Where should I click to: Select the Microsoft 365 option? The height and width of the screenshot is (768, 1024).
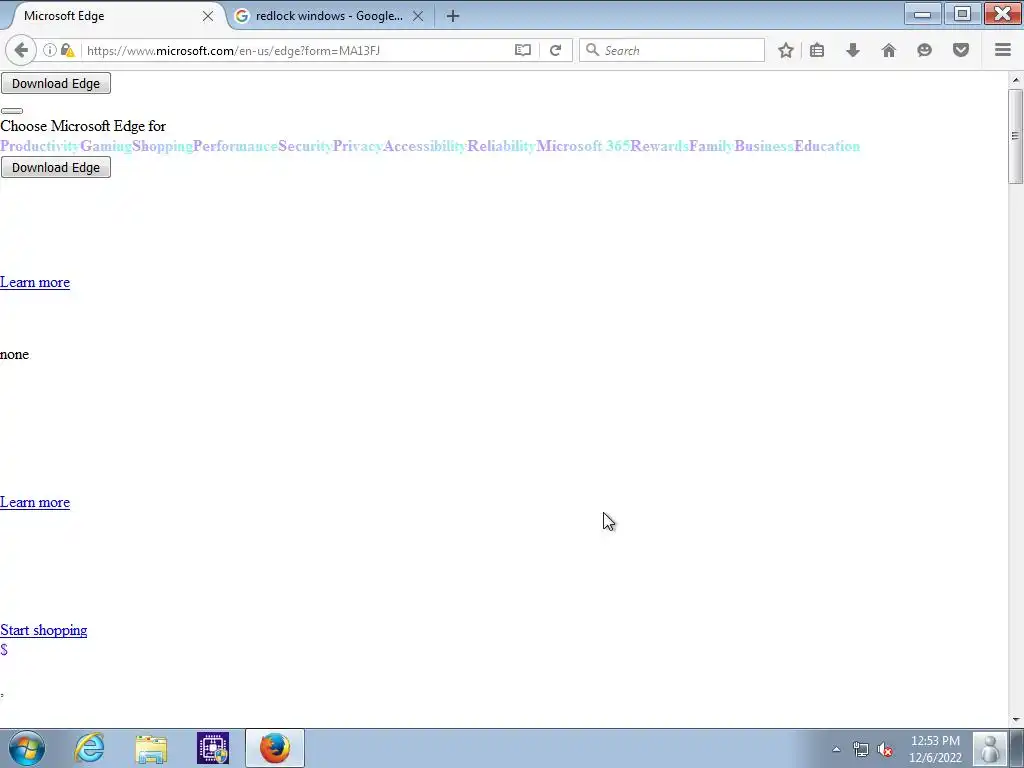click(x=583, y=146)
